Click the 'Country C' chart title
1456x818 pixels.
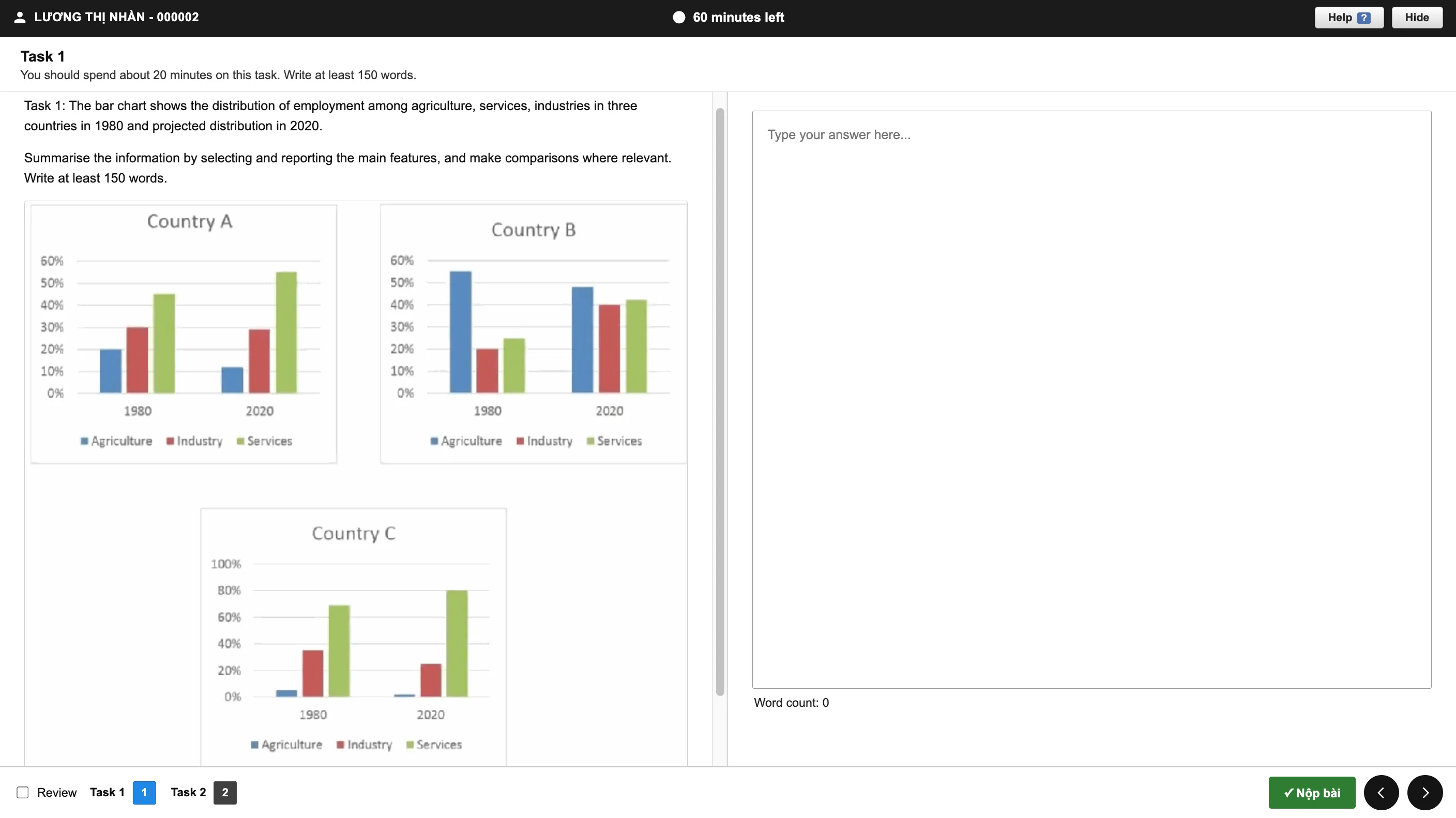pos(354,533)
